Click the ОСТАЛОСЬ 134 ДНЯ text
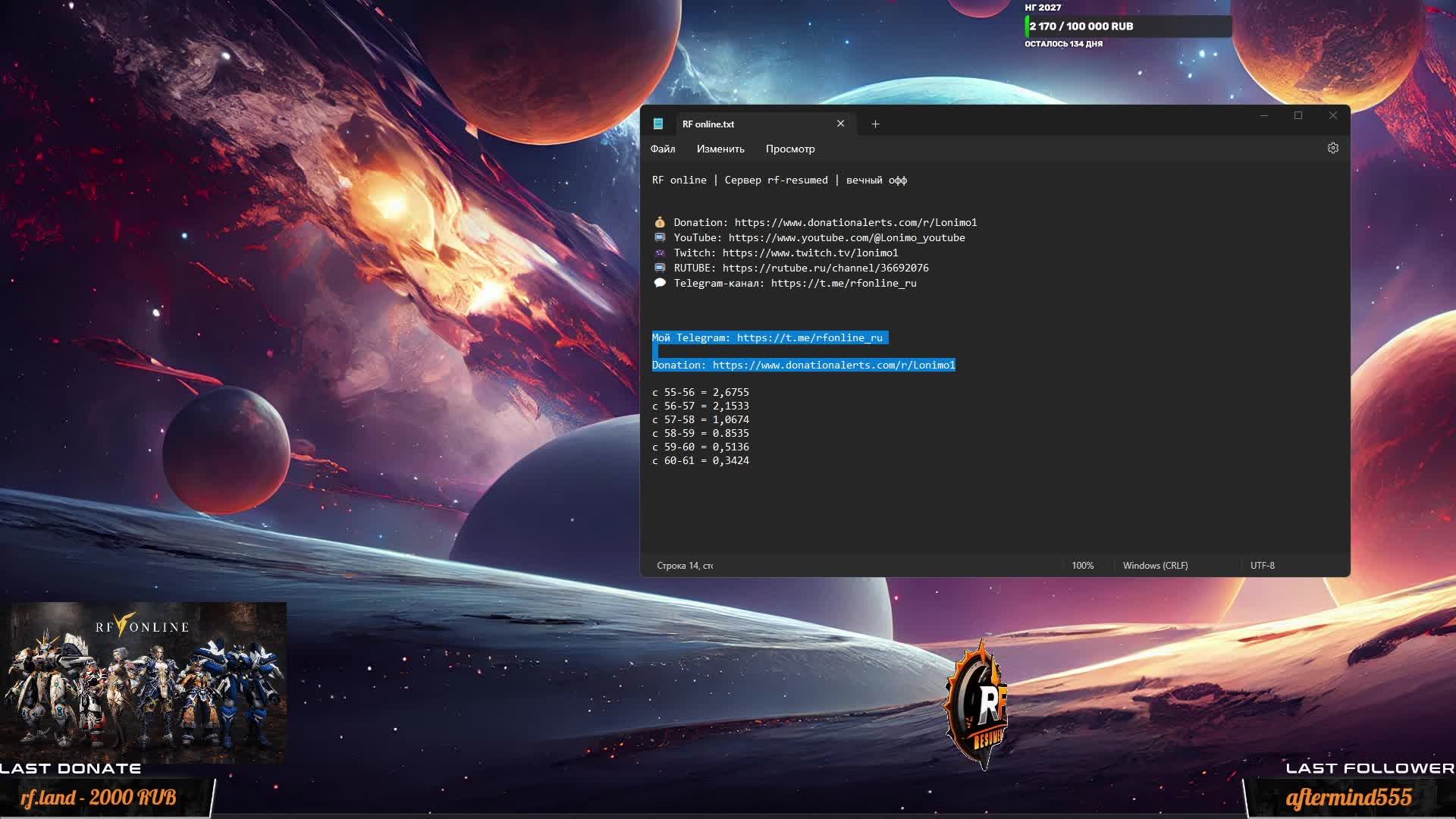 1063,44
